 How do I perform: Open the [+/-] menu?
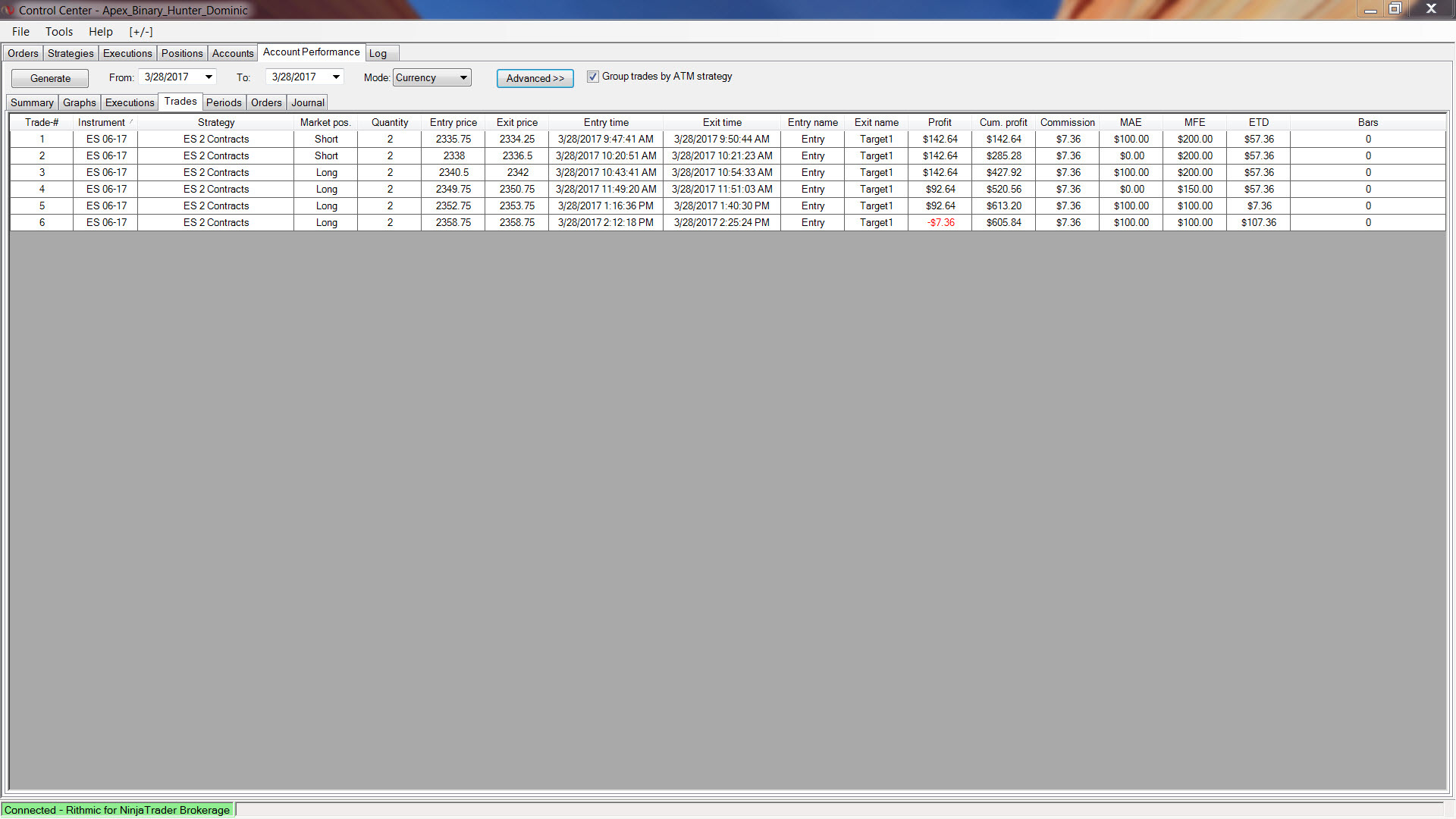coord(140,32)
